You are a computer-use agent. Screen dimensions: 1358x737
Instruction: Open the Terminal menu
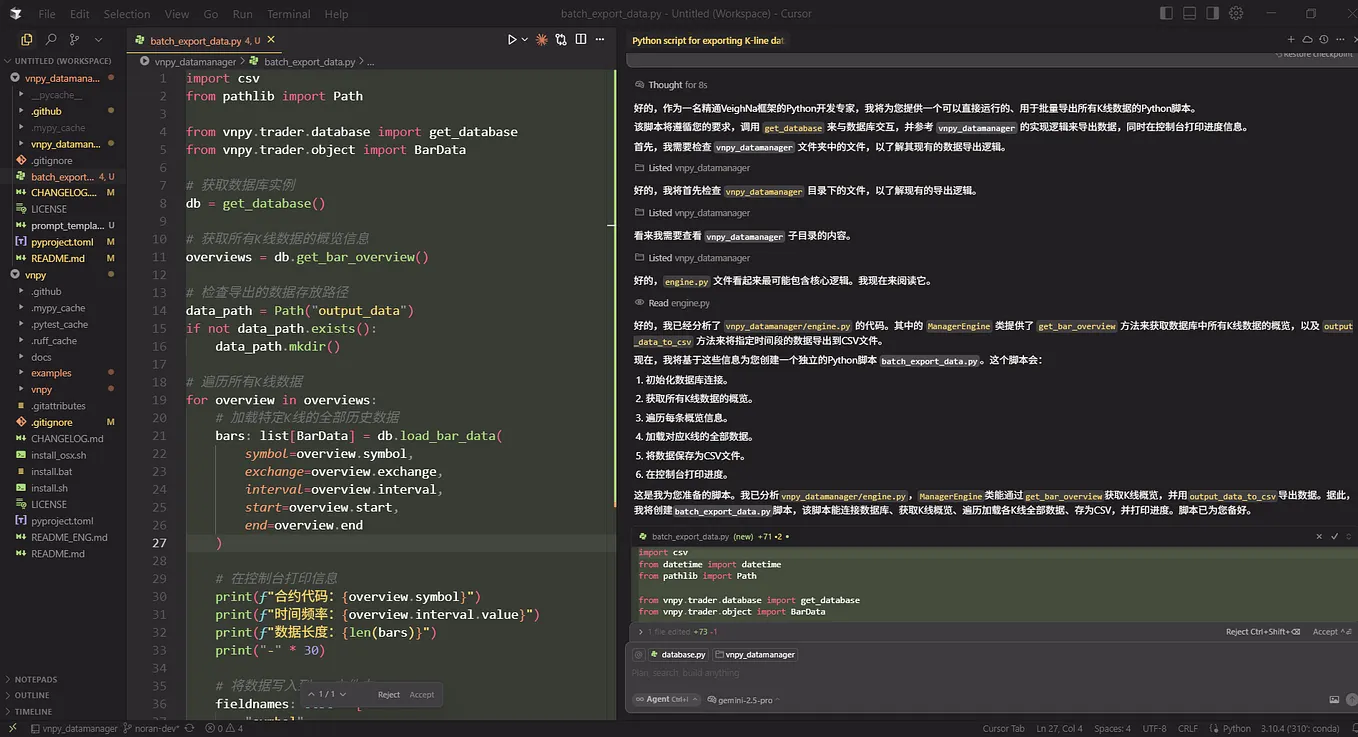pyautogui.click(x=289, y=14)
